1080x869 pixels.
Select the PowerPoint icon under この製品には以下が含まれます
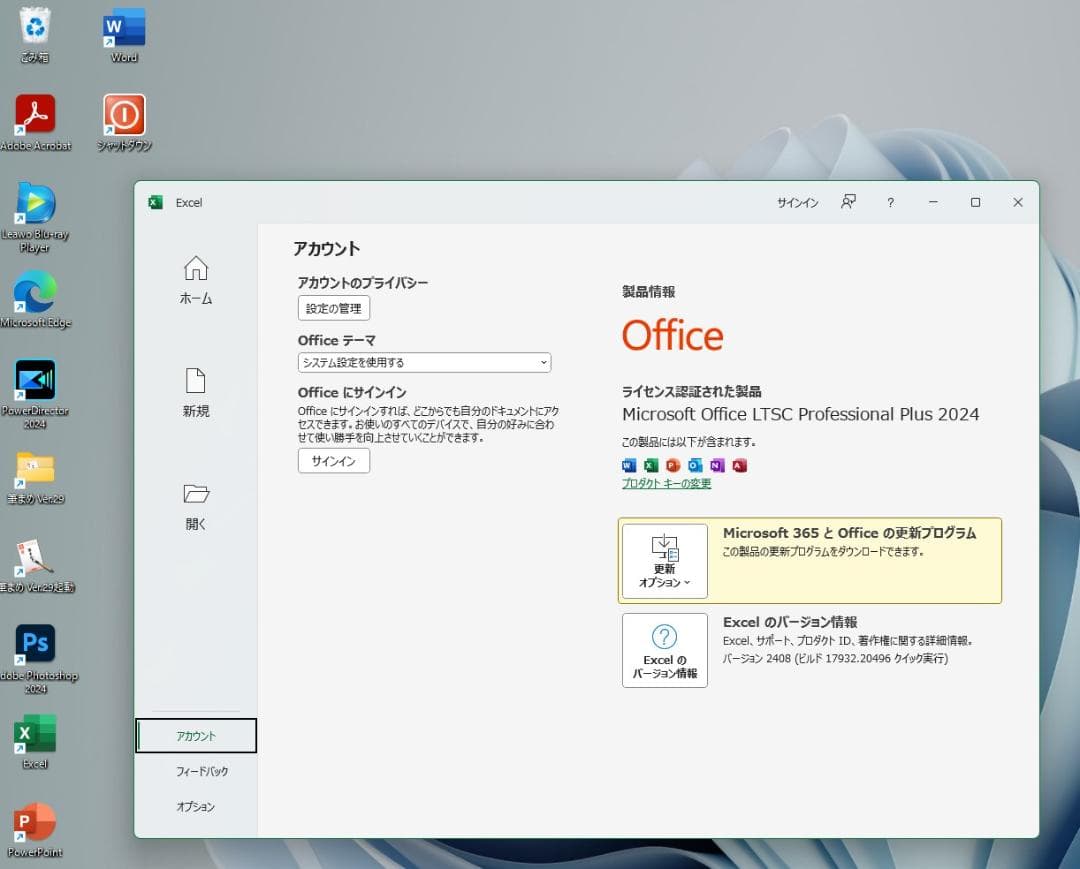click(673, 465)
